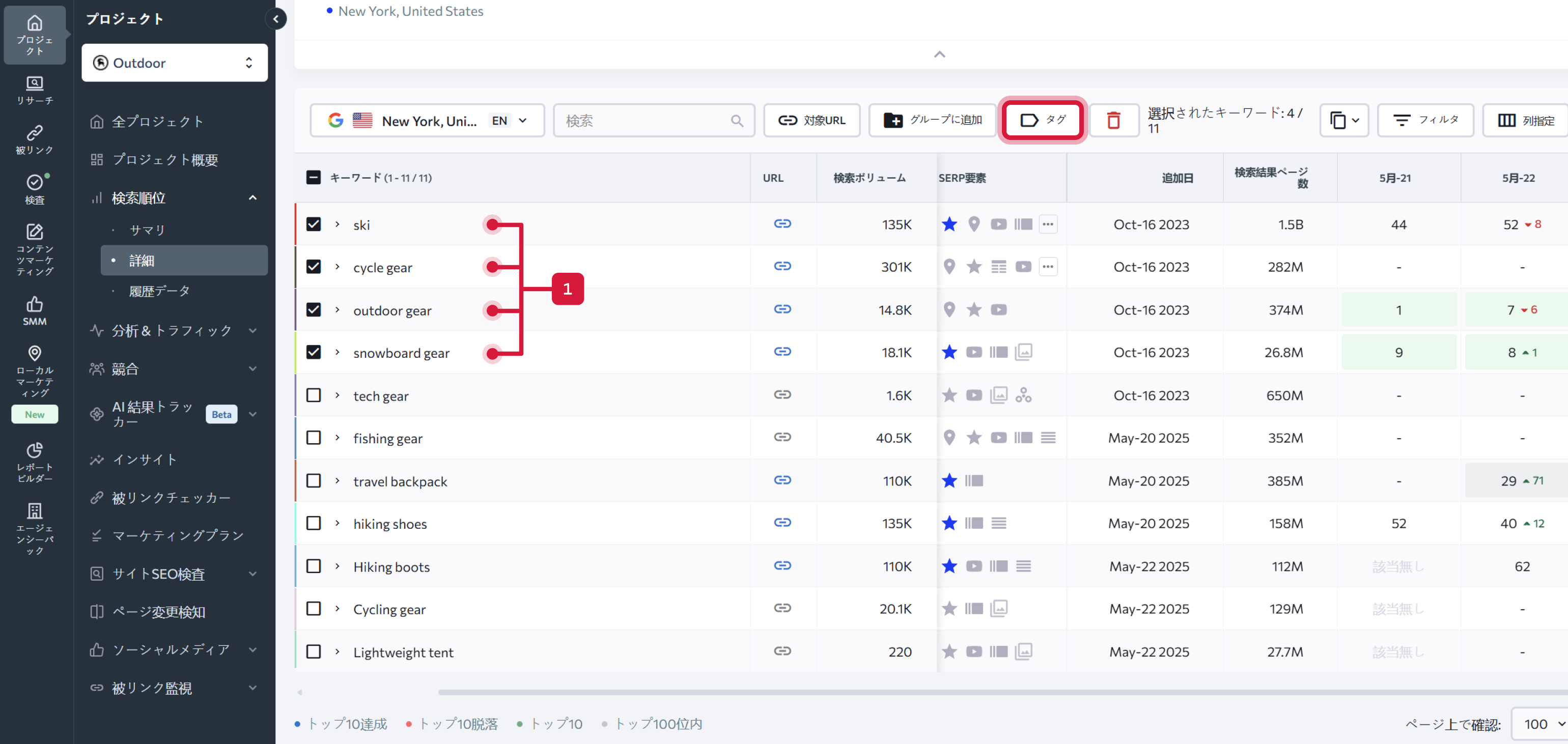1568x744 pixels.
Task: Expand the ski keyword row
Action: pyautogui.click(x=337, y=224)
